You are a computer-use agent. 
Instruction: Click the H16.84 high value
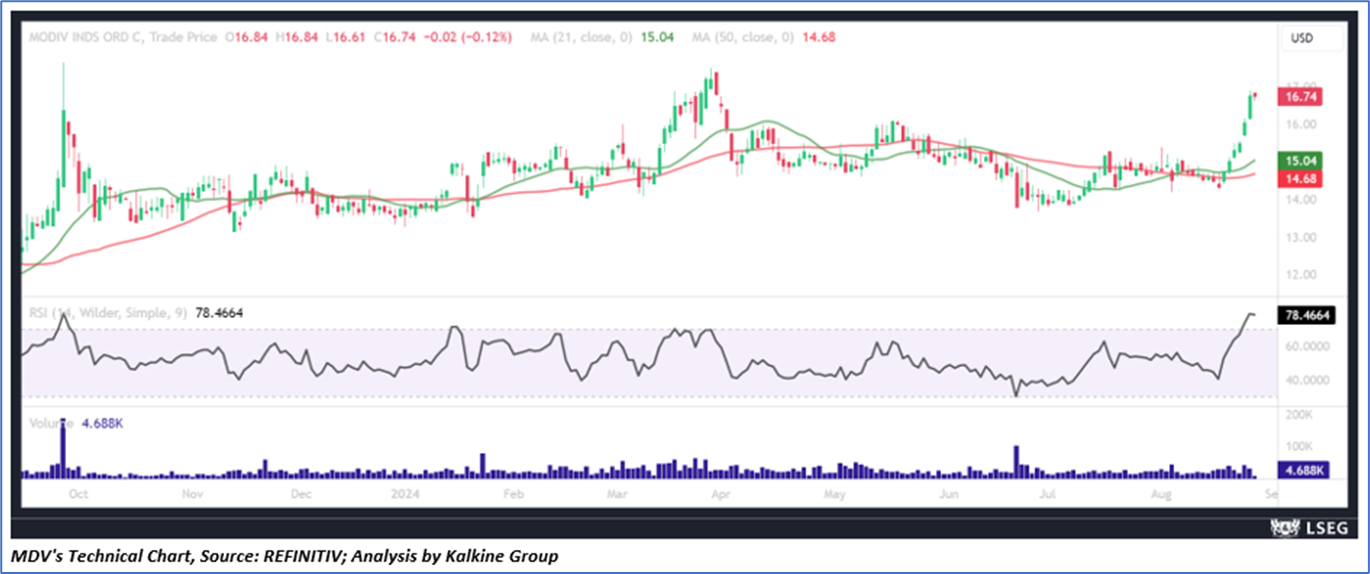click(298, 37)
